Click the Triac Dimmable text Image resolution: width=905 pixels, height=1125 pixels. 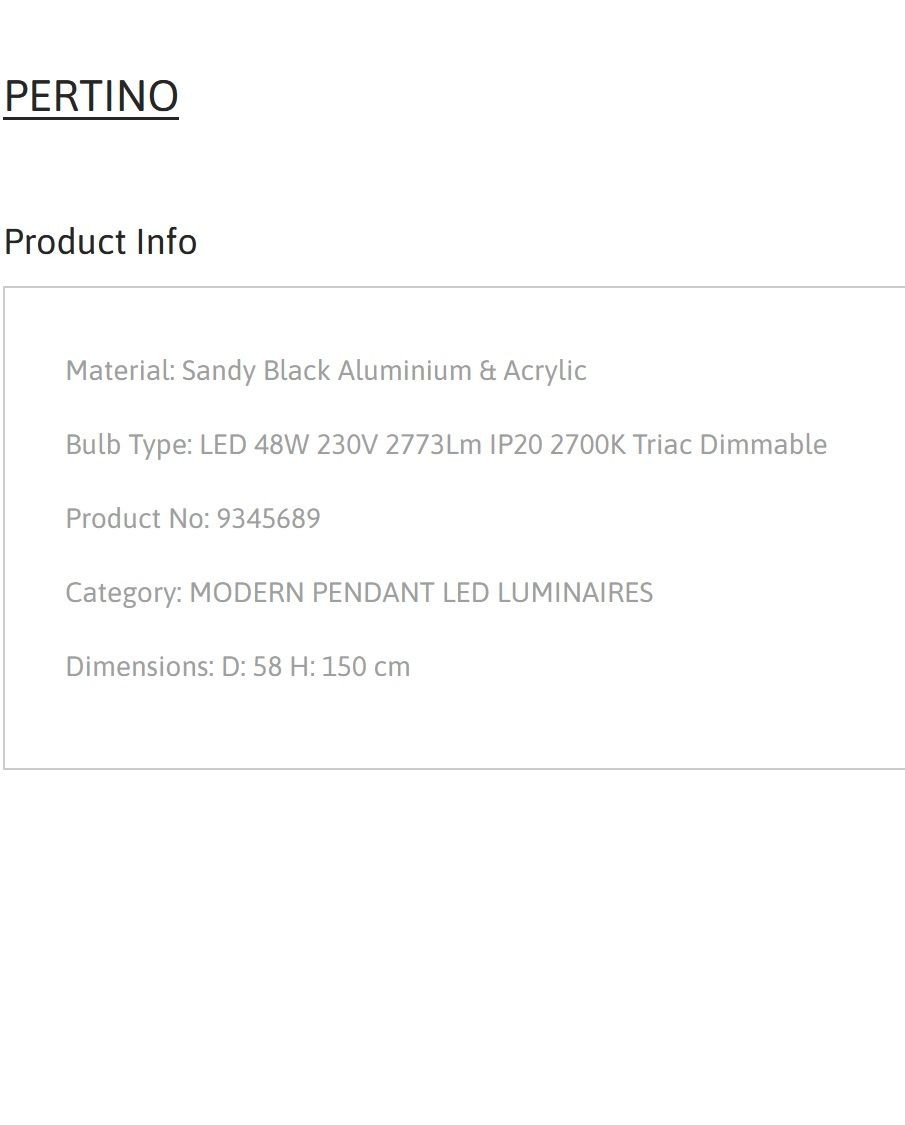coord(730,445)
